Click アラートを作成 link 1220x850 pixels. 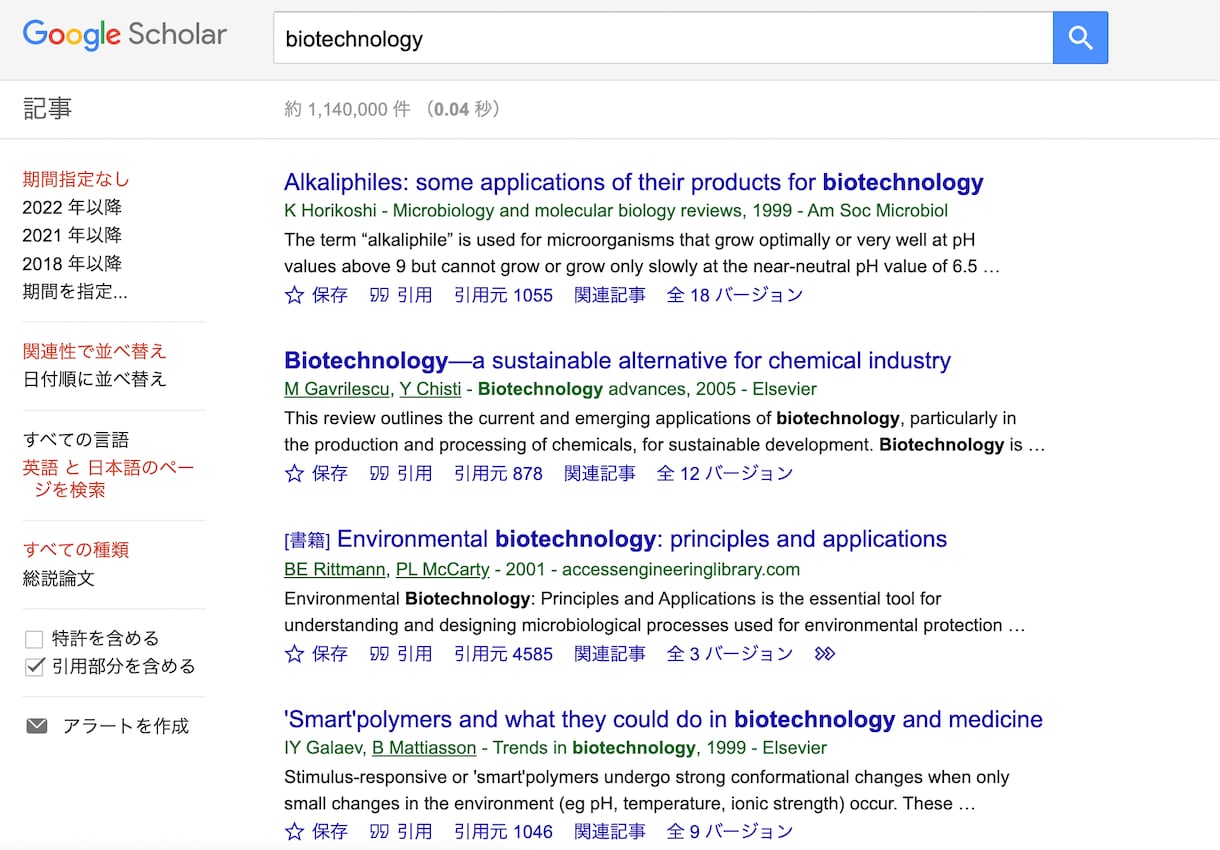(126, 726)
